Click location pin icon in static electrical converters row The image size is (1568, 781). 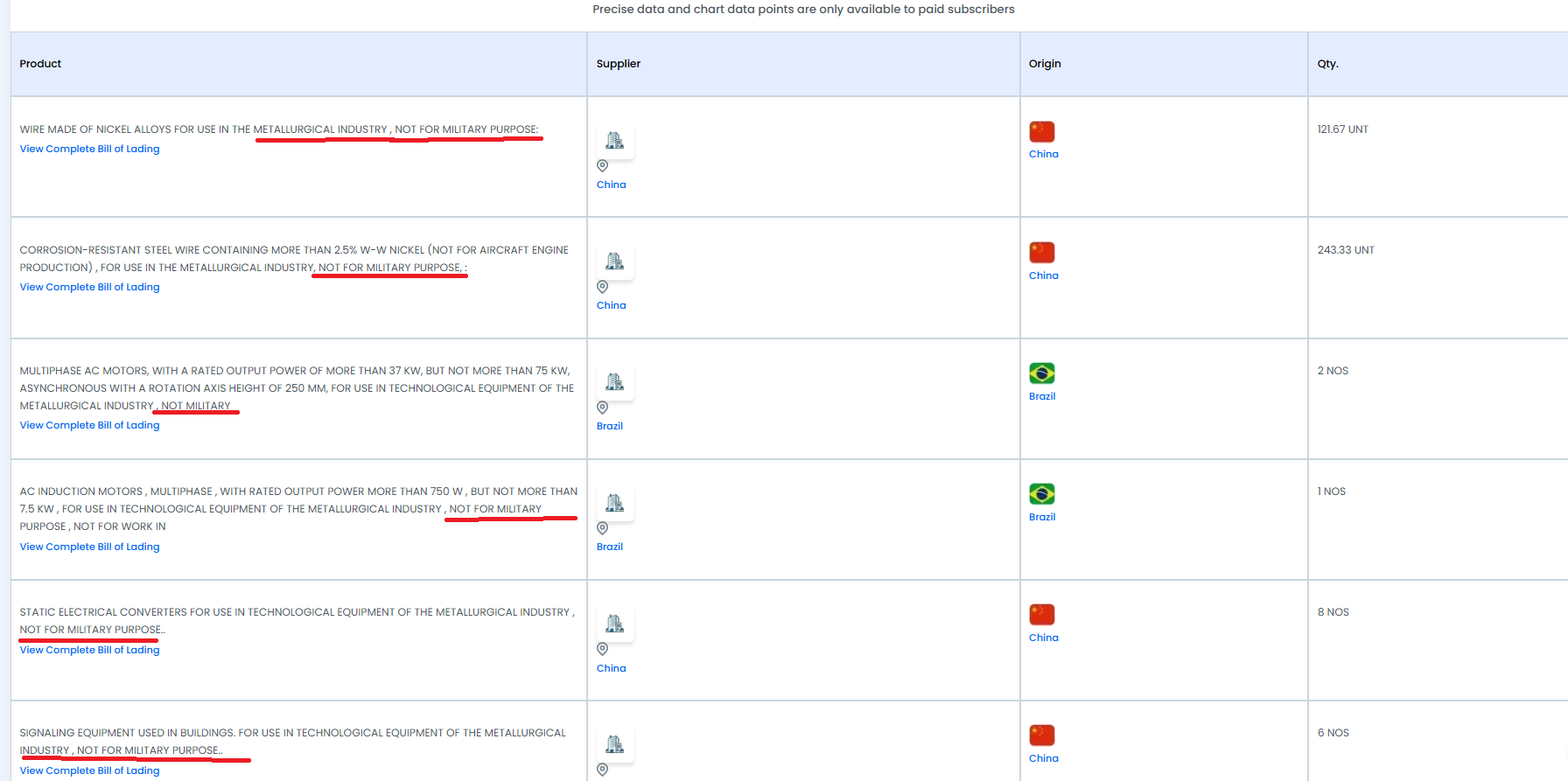[x=602, y=649]
